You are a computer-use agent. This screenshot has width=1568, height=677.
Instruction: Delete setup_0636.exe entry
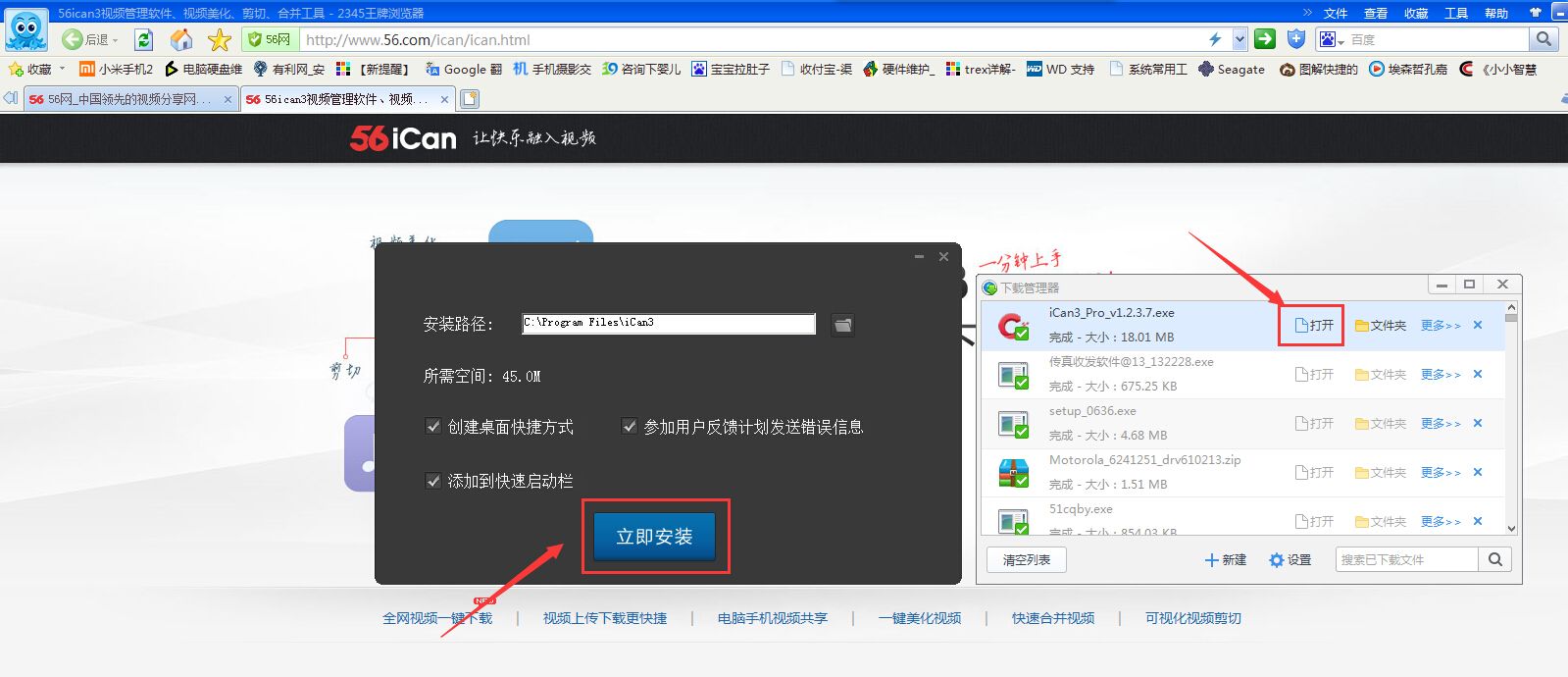pos(1478,423)
